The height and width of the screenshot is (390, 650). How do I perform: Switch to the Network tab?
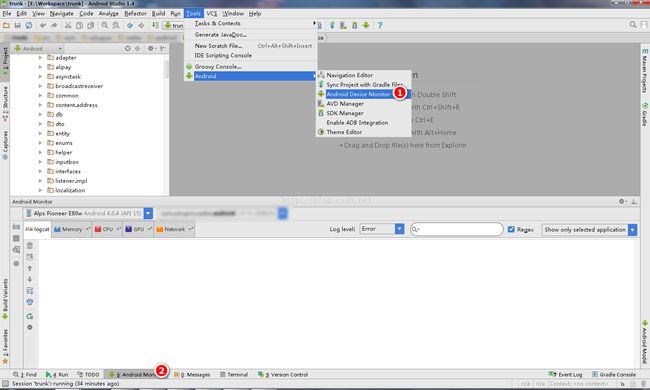point(174,229)
